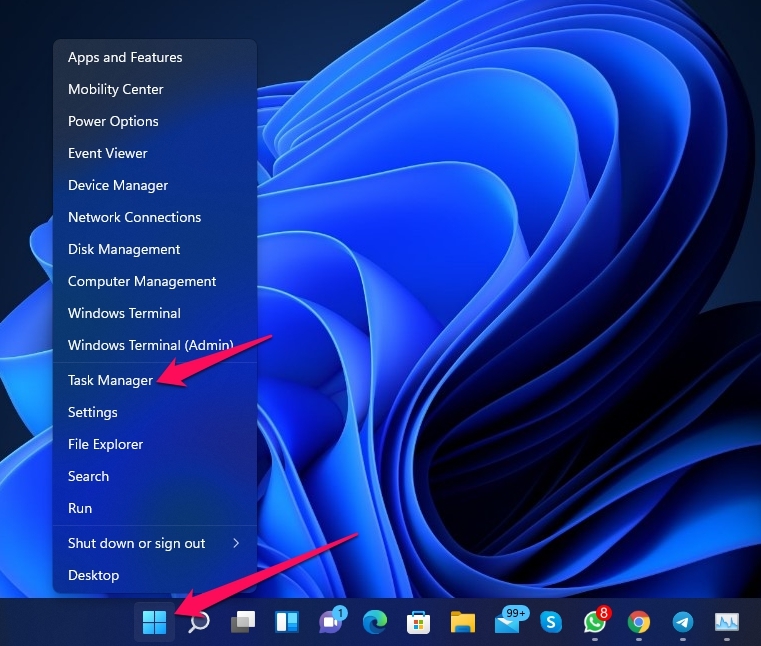Launch Windows Terminal (Admin)

154,346
